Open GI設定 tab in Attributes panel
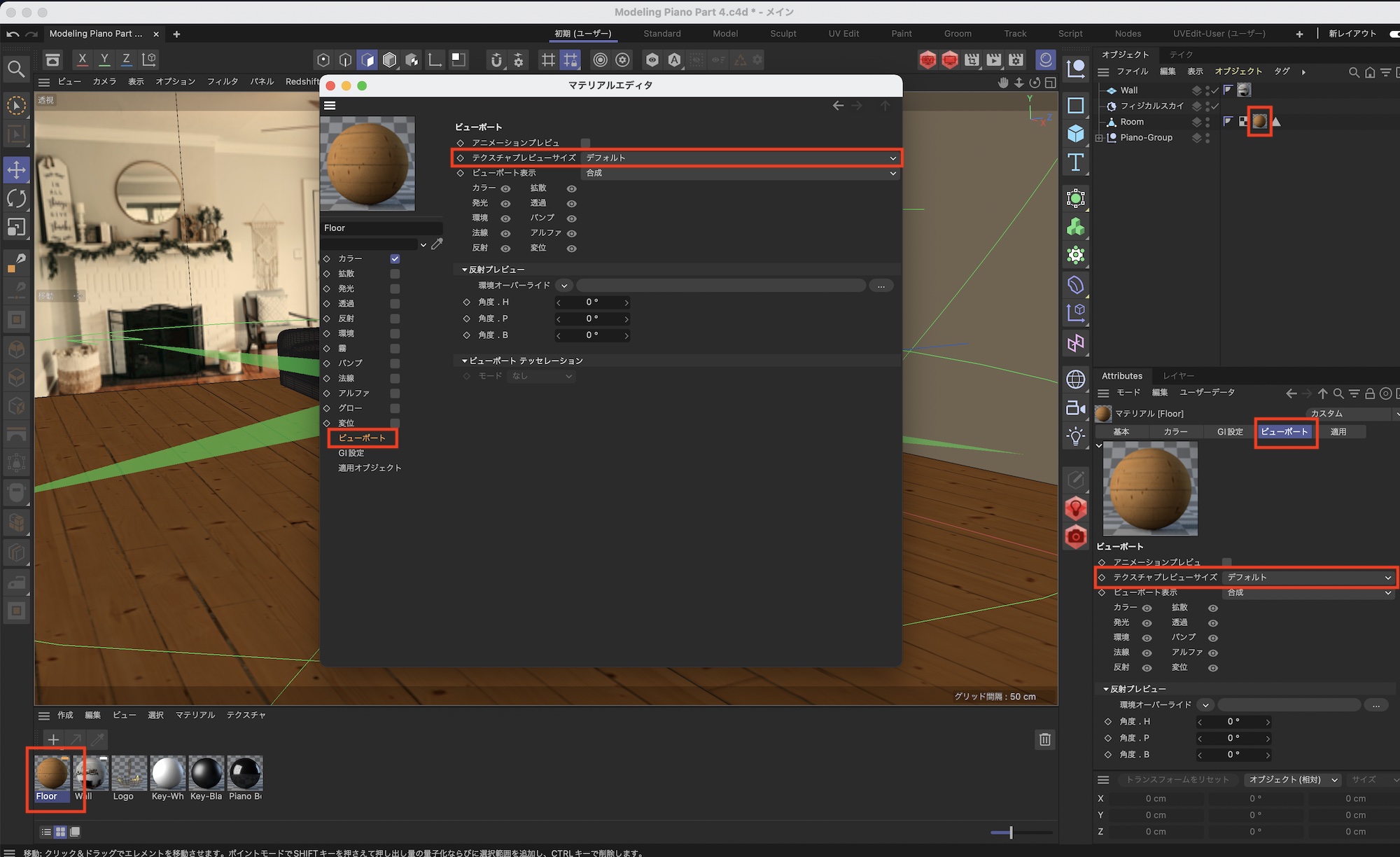This screenshot has height=857, width=1400. point(1229,432)
